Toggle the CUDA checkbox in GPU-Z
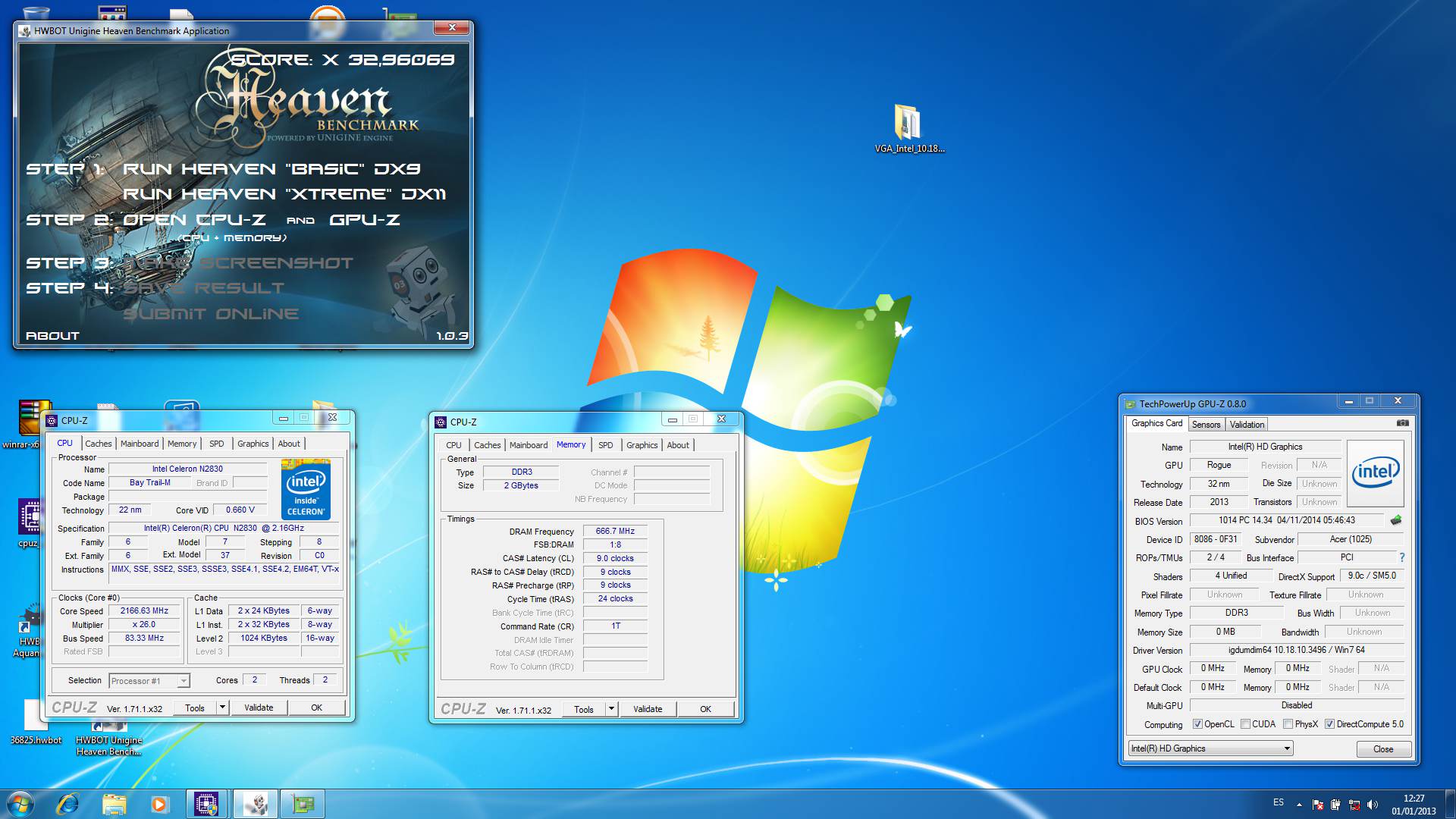 coord(1245,724)
